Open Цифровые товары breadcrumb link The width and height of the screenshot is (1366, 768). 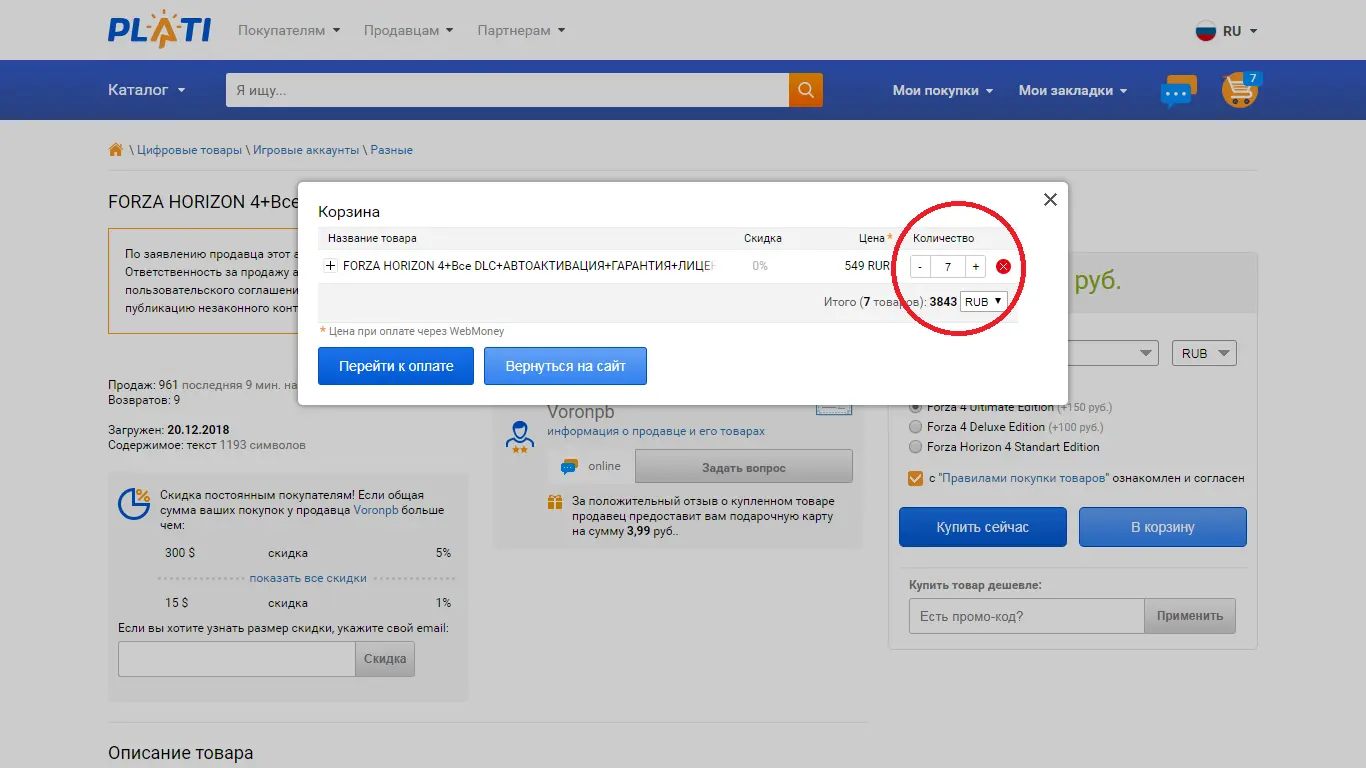point(189,150)
